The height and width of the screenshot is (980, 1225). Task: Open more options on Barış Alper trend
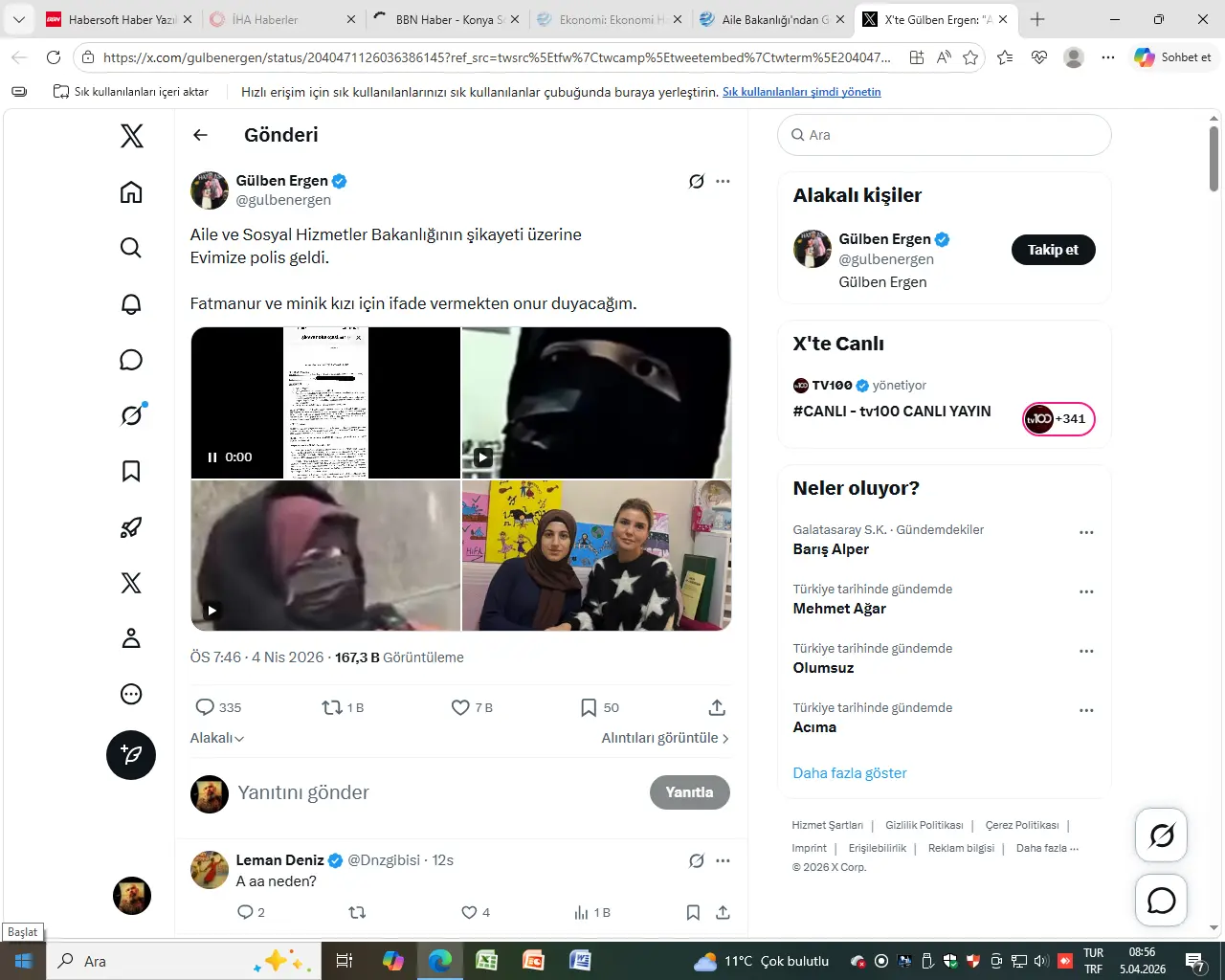pos(1086,532)
